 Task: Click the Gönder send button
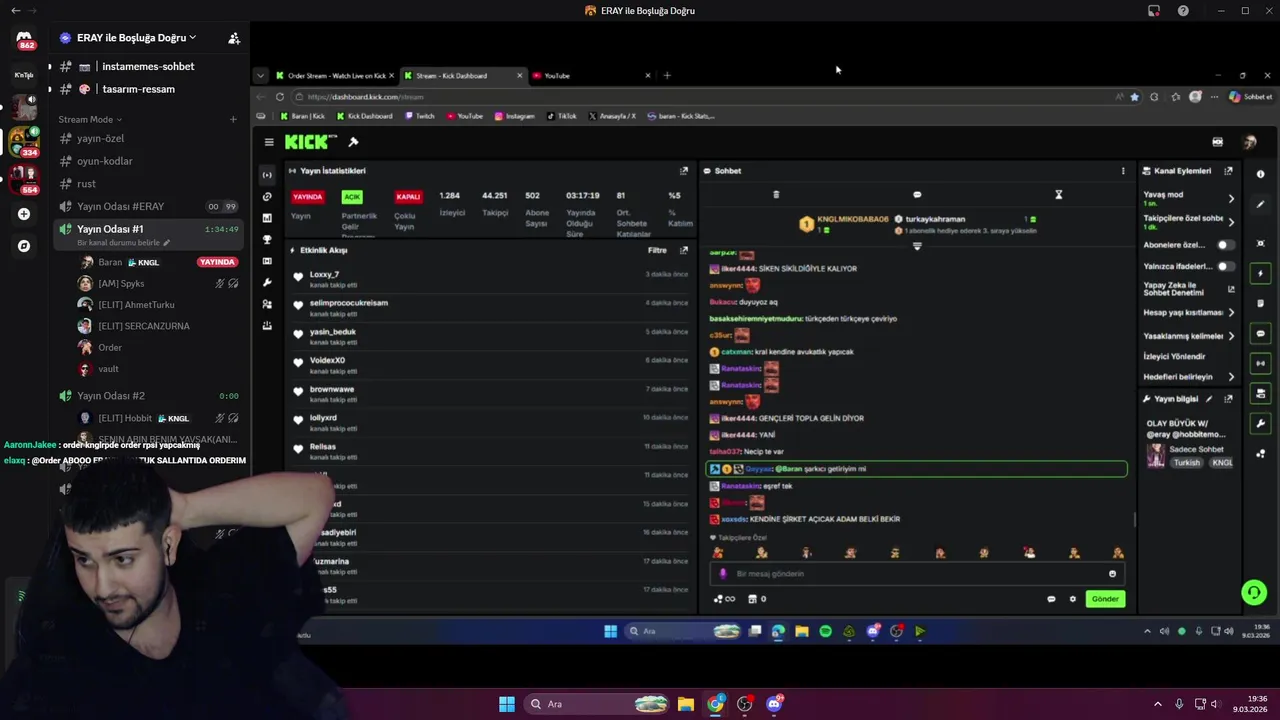(1105, 599)
